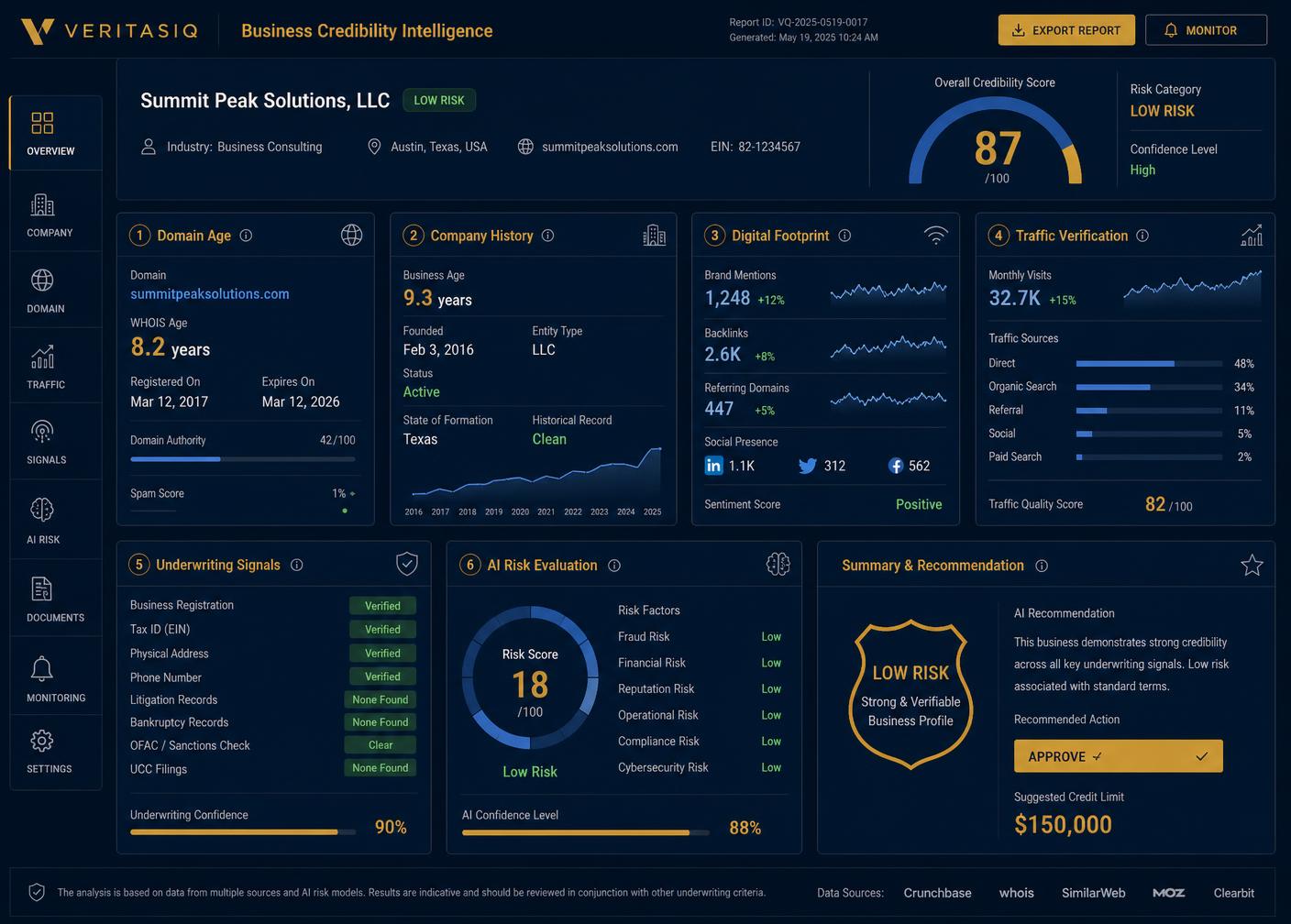The height and width of the screenshot is (924, 1291).
Task: Click the Export Report button
Action: coord(1066,30)
